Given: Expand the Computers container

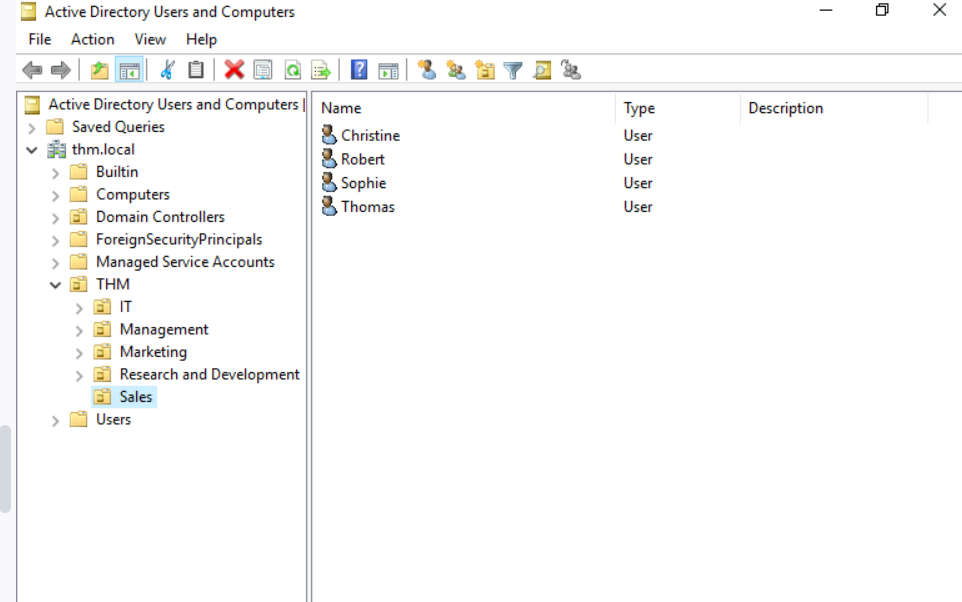Looking at the screenshot, I should coord(55,196).
